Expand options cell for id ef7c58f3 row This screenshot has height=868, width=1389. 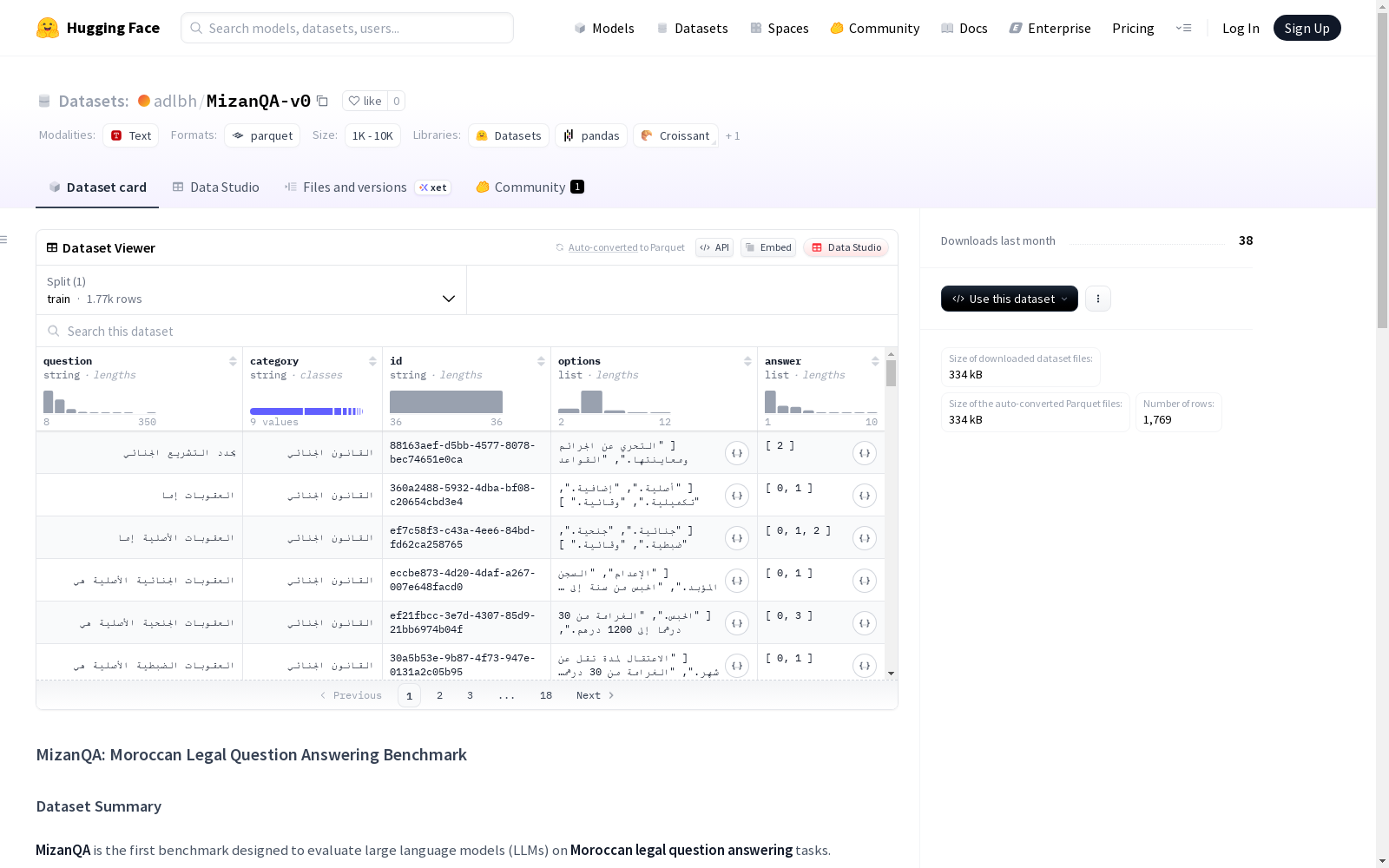click(737, 538)
